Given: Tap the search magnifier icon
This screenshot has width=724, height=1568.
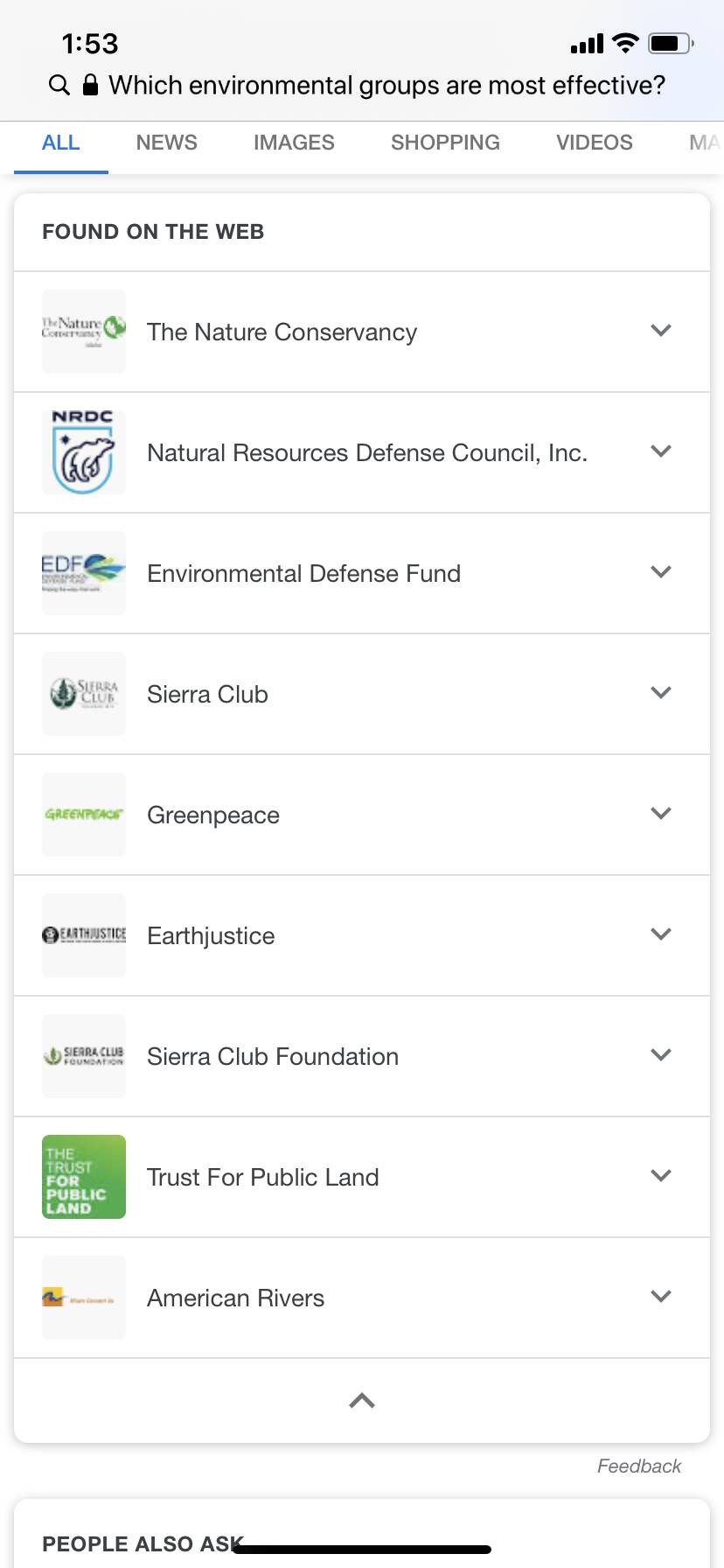Looking at the screenshot, I should click(x=59, y=85).
